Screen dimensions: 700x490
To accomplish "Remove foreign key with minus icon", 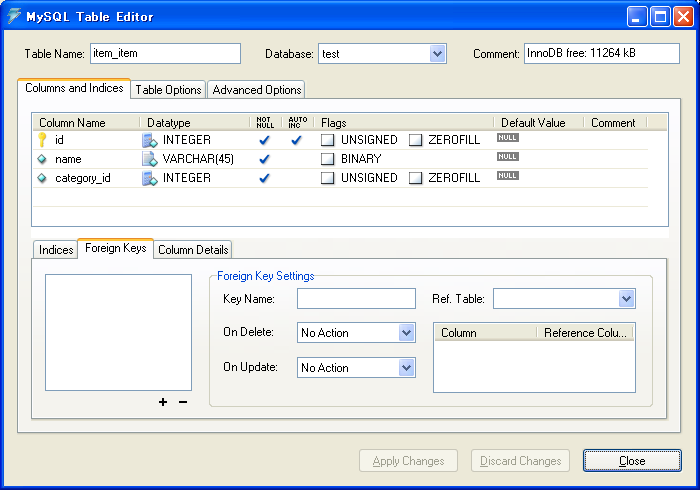I will [183, 402].
